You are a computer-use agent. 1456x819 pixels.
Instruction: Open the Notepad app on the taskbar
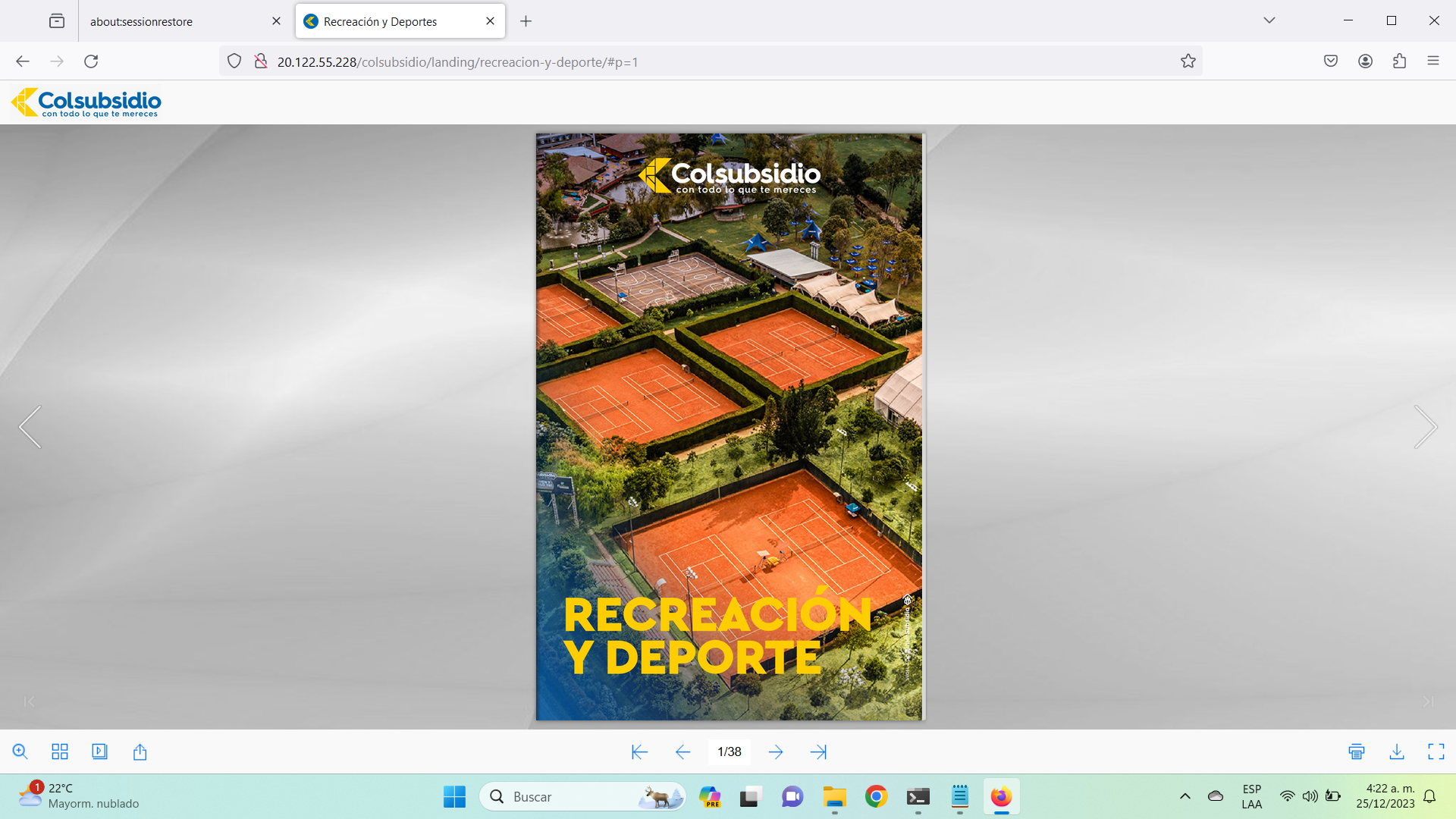point(960,796)
